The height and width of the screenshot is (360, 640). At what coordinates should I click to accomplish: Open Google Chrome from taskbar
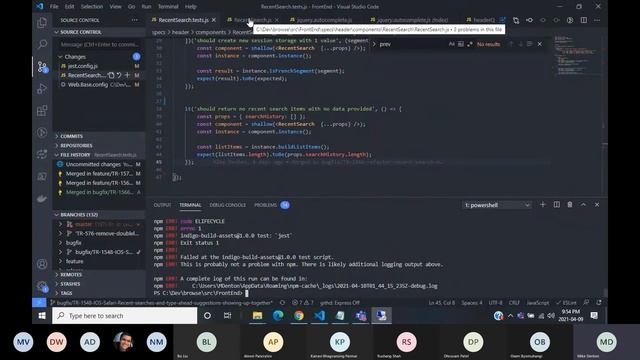299,316
